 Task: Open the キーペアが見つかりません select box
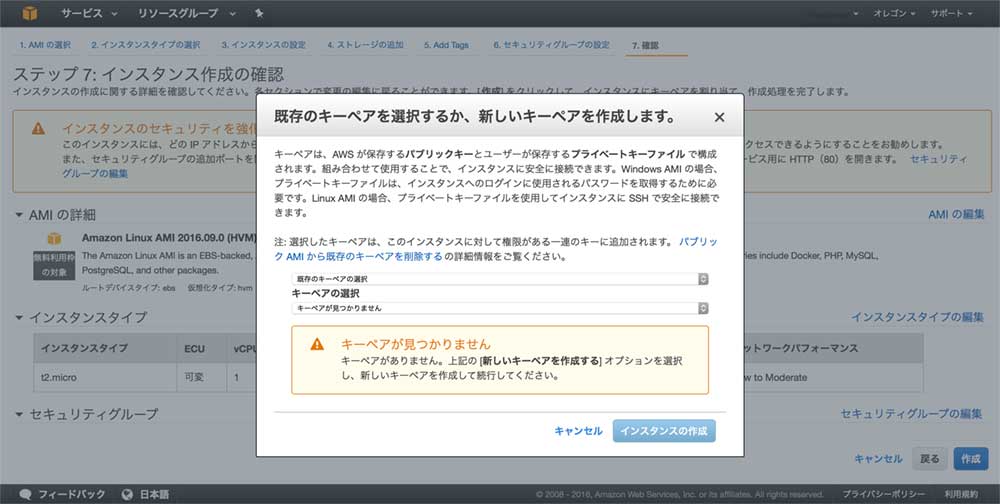coord(500,308)
